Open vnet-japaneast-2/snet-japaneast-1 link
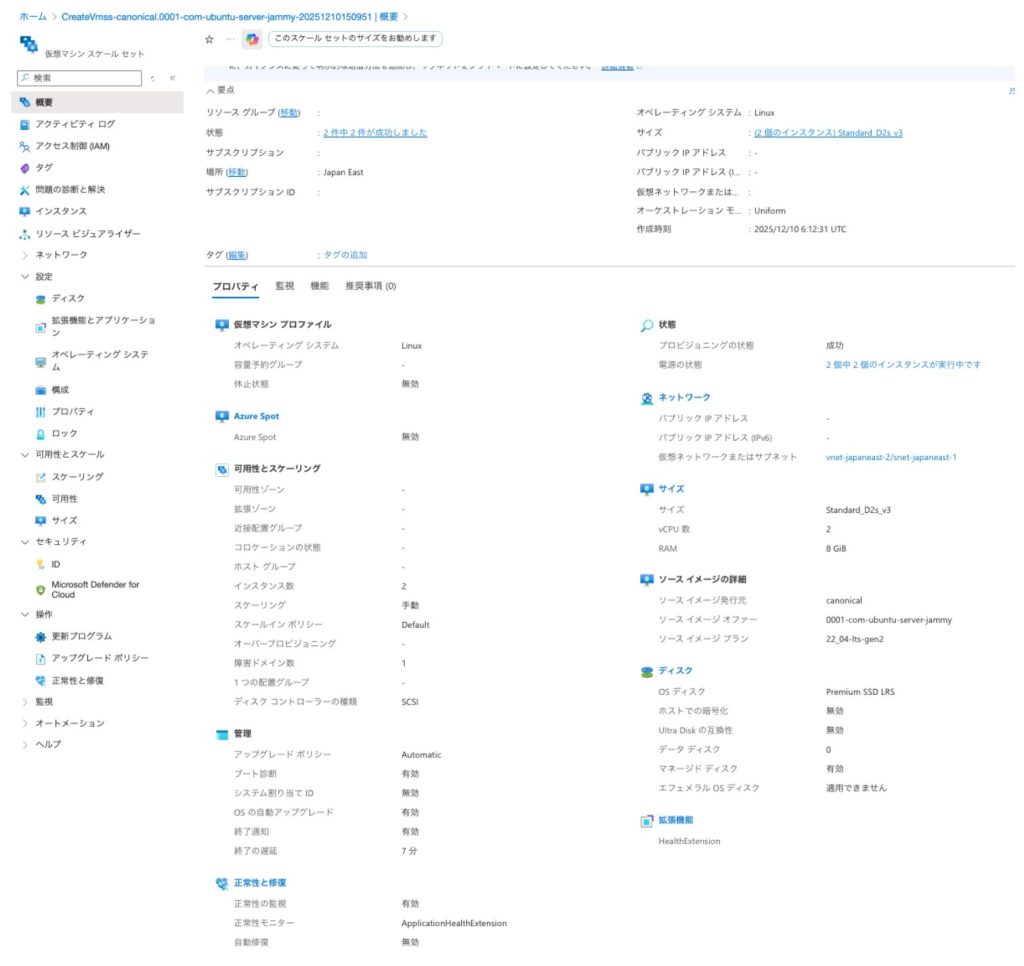 pyautogui.click(x=891, y=457)
